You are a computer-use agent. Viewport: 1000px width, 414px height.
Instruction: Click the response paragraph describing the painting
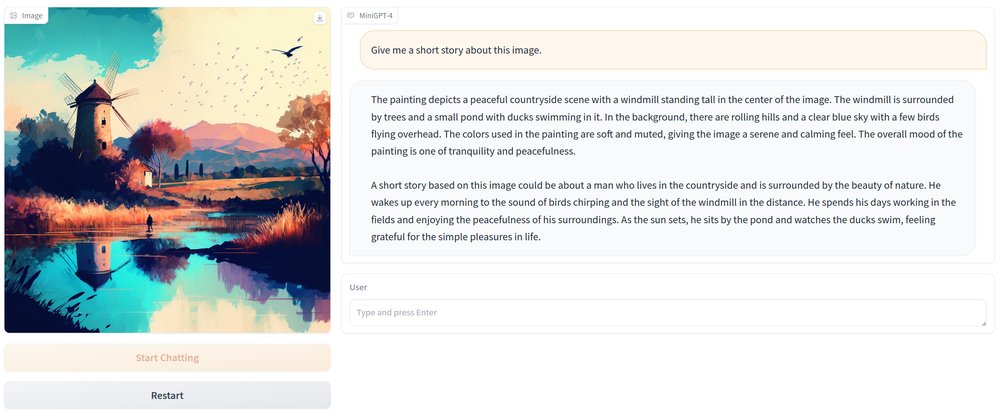[x=660, y=125]
